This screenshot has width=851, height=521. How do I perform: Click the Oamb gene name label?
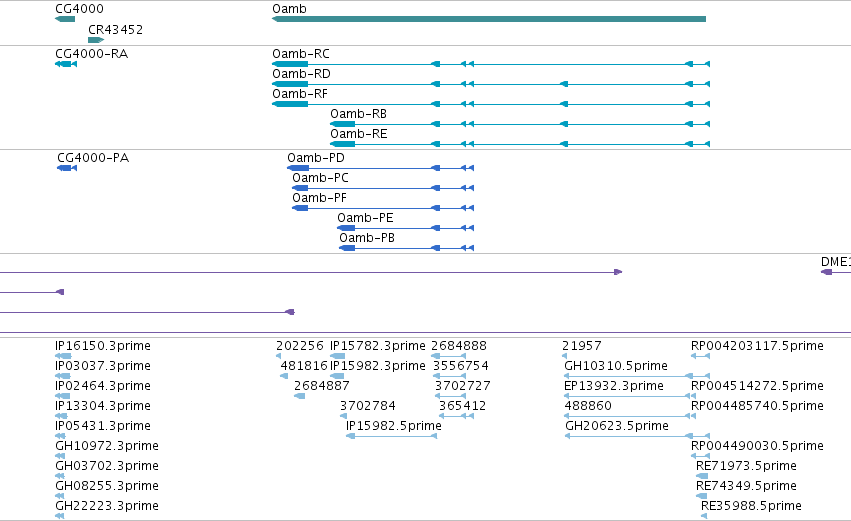click(289, 9)
